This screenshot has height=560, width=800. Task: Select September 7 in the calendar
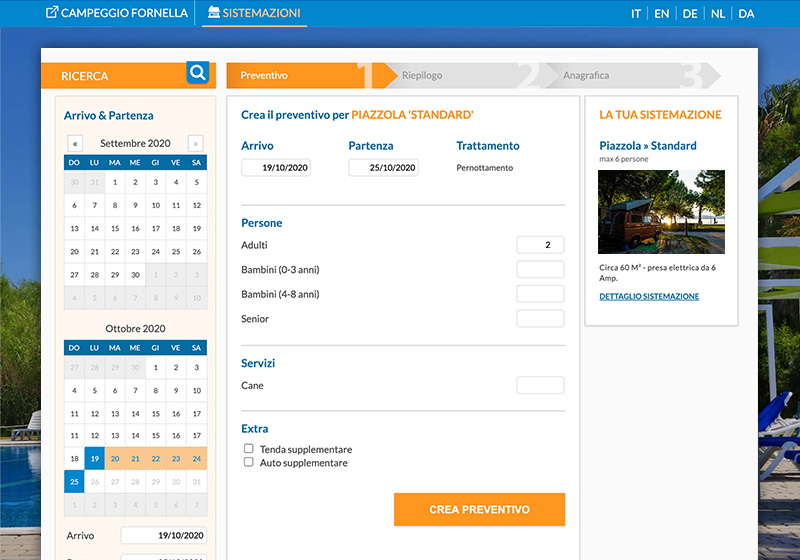tap(95, 205)
